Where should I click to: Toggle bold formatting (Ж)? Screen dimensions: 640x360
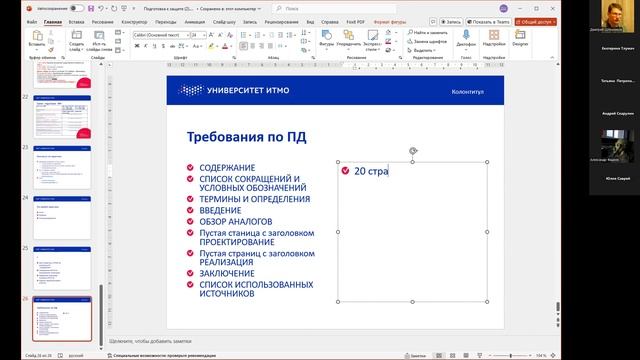tap(137, 46)
